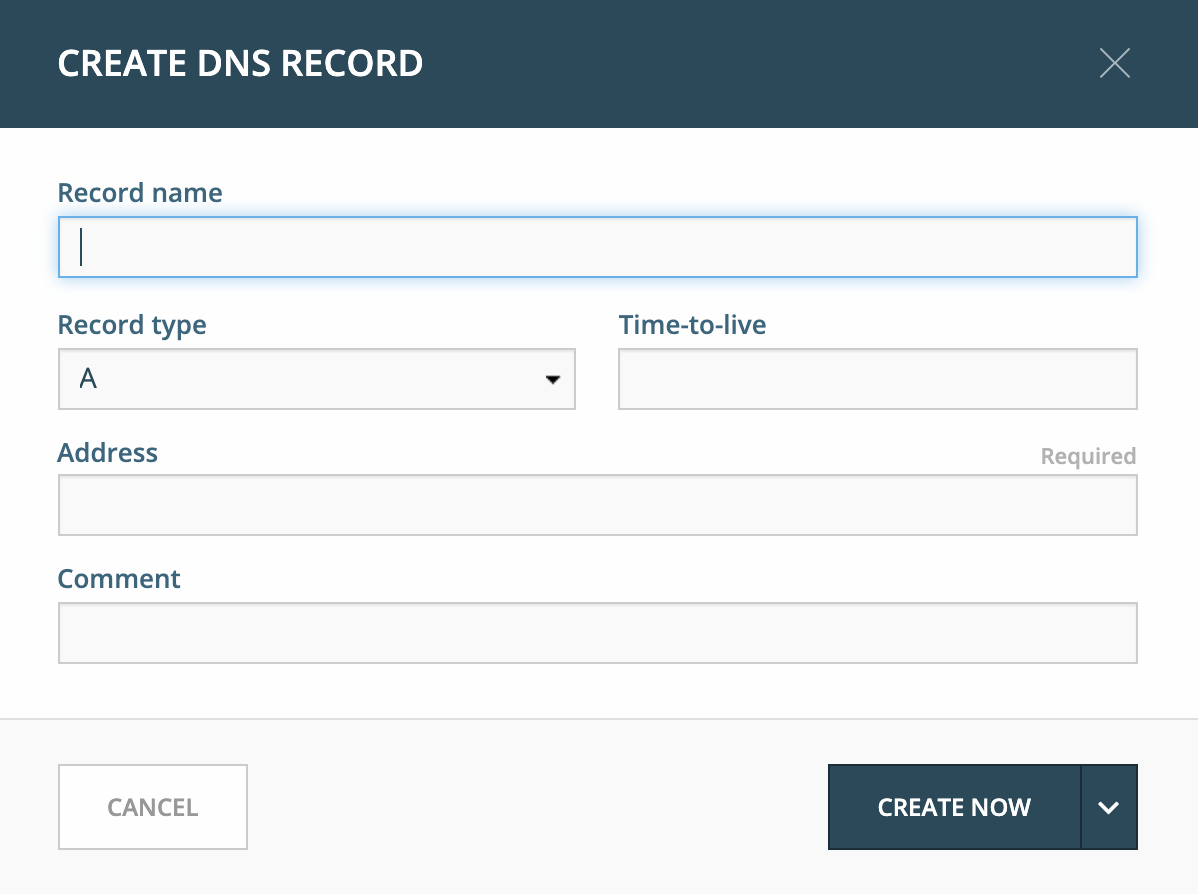Click the Address label
Screen dimensions: 1198x894
[x=108, y=452]
